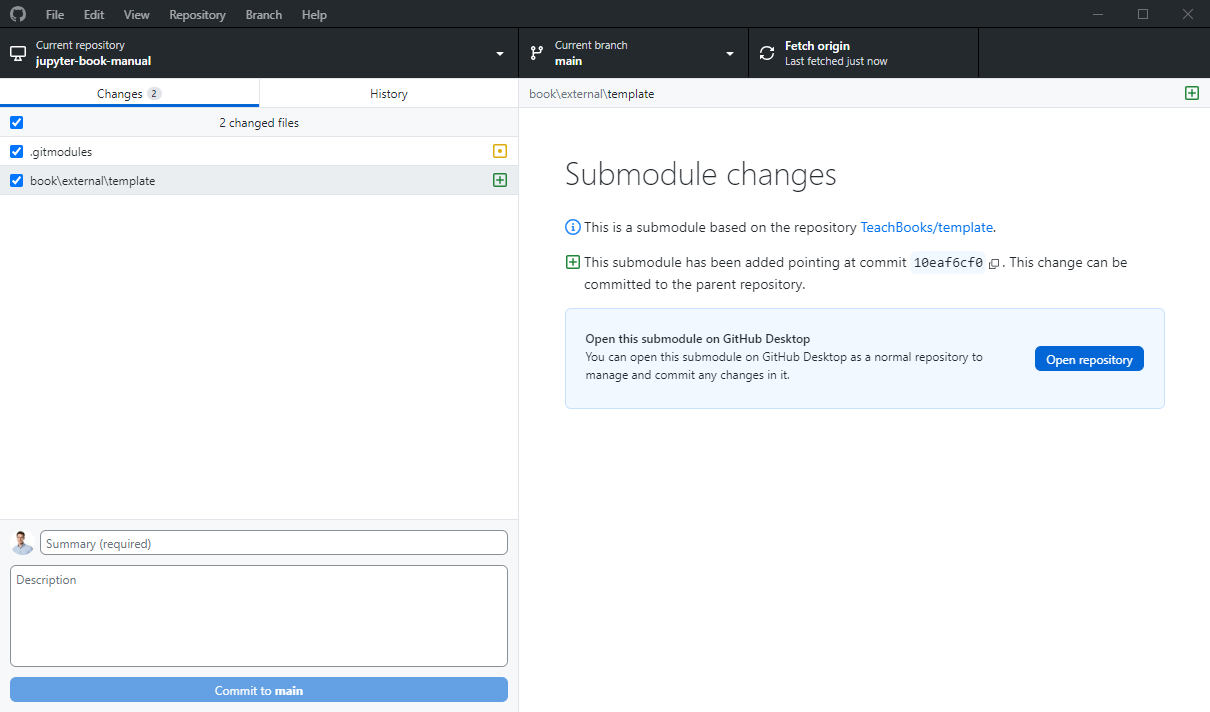Open the Current branch dropdown
The width and height of the screenshot is (1210, 712).
coord(730,53)
